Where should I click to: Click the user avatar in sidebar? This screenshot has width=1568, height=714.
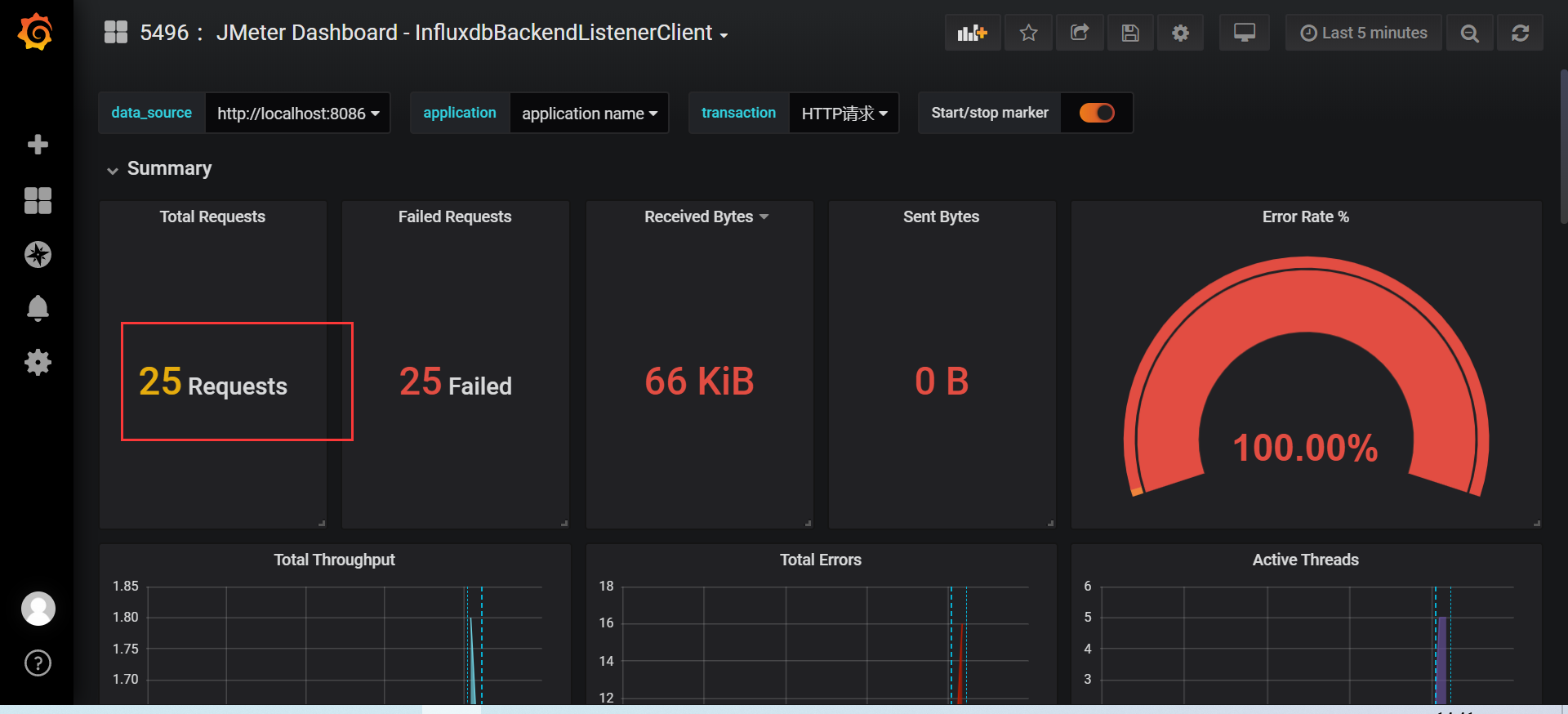click(38, 609)
